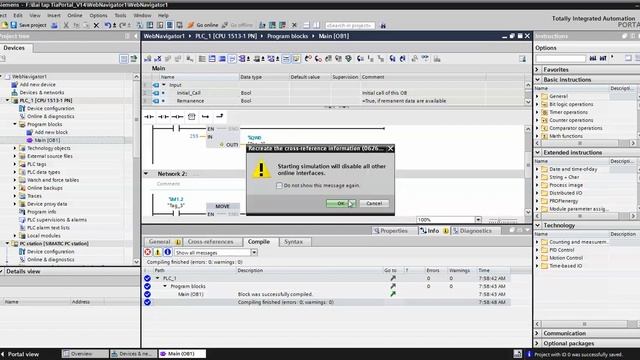Viewport: 640px width, 360px height.
Task: Confirm the simulation dialog with OK
Action: (x=341, y=203)
